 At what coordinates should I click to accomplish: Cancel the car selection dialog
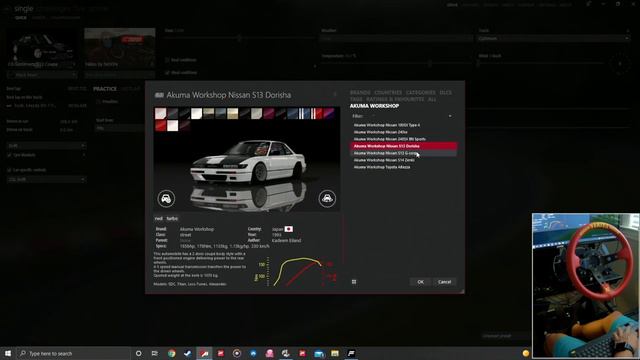tap(444, 282)
